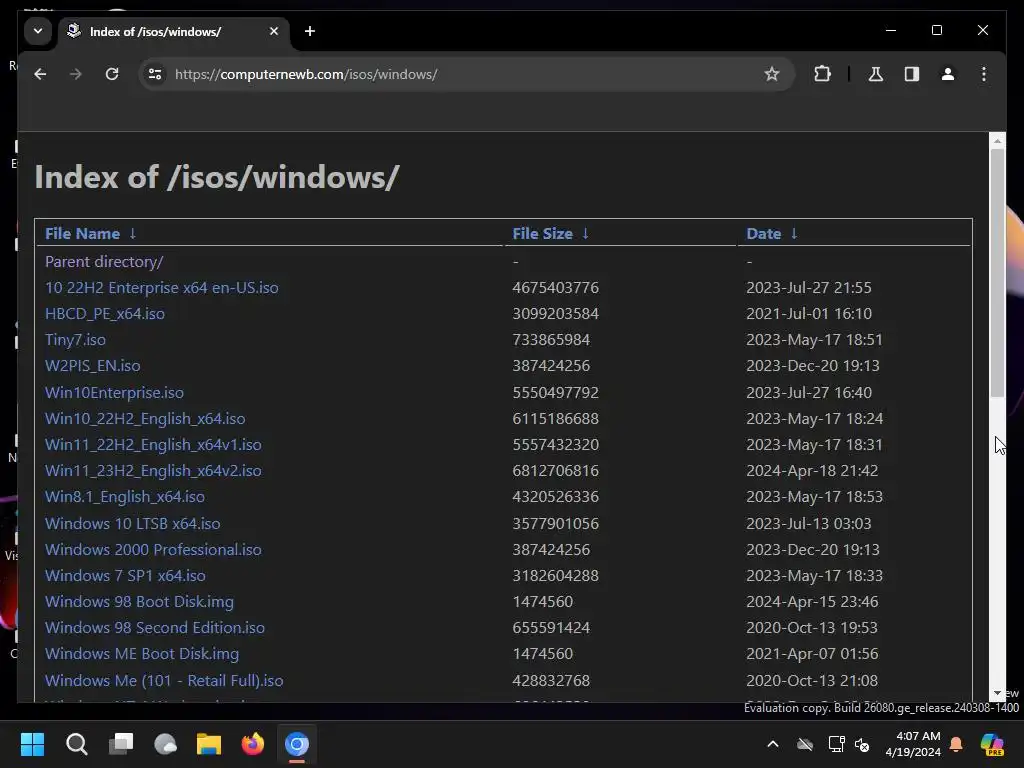1024x768 pixels.
Task: Reload the current page
Action: click(x=112, y=74)
